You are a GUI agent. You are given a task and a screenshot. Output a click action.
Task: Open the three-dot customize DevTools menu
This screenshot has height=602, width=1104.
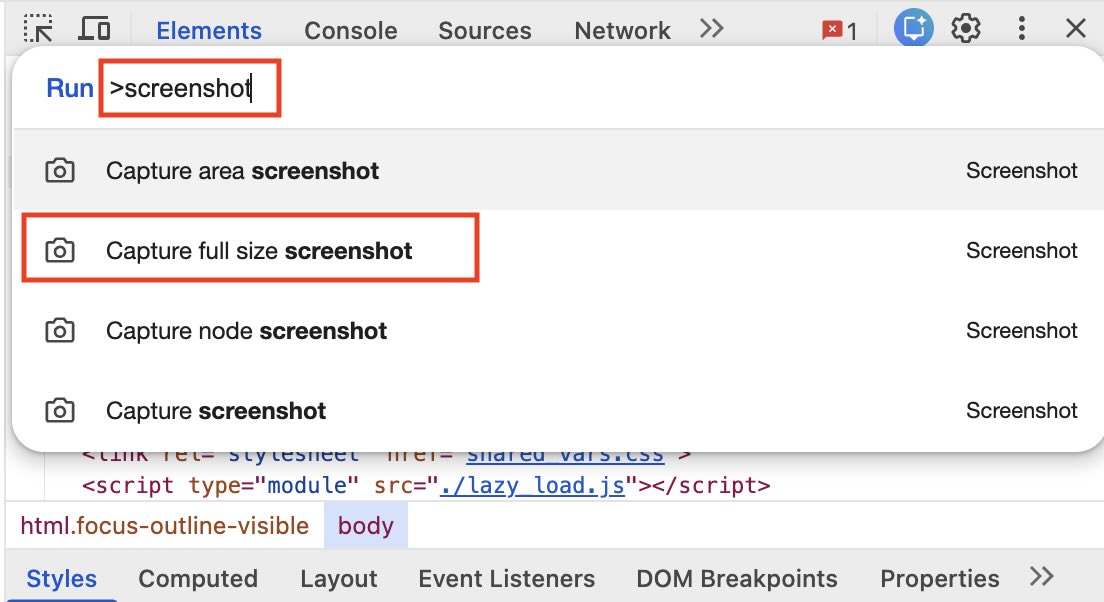pyautogui.click(x=1021, y=29)
